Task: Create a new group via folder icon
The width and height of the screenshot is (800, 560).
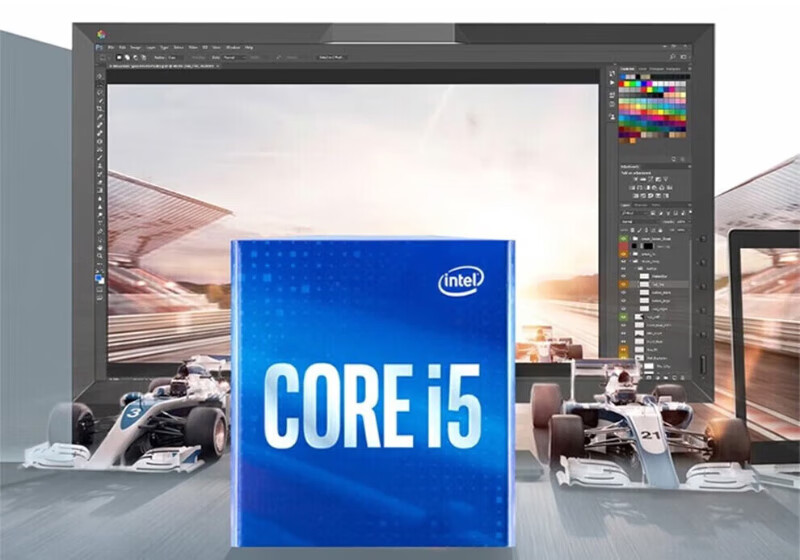Action: [666, 378]
